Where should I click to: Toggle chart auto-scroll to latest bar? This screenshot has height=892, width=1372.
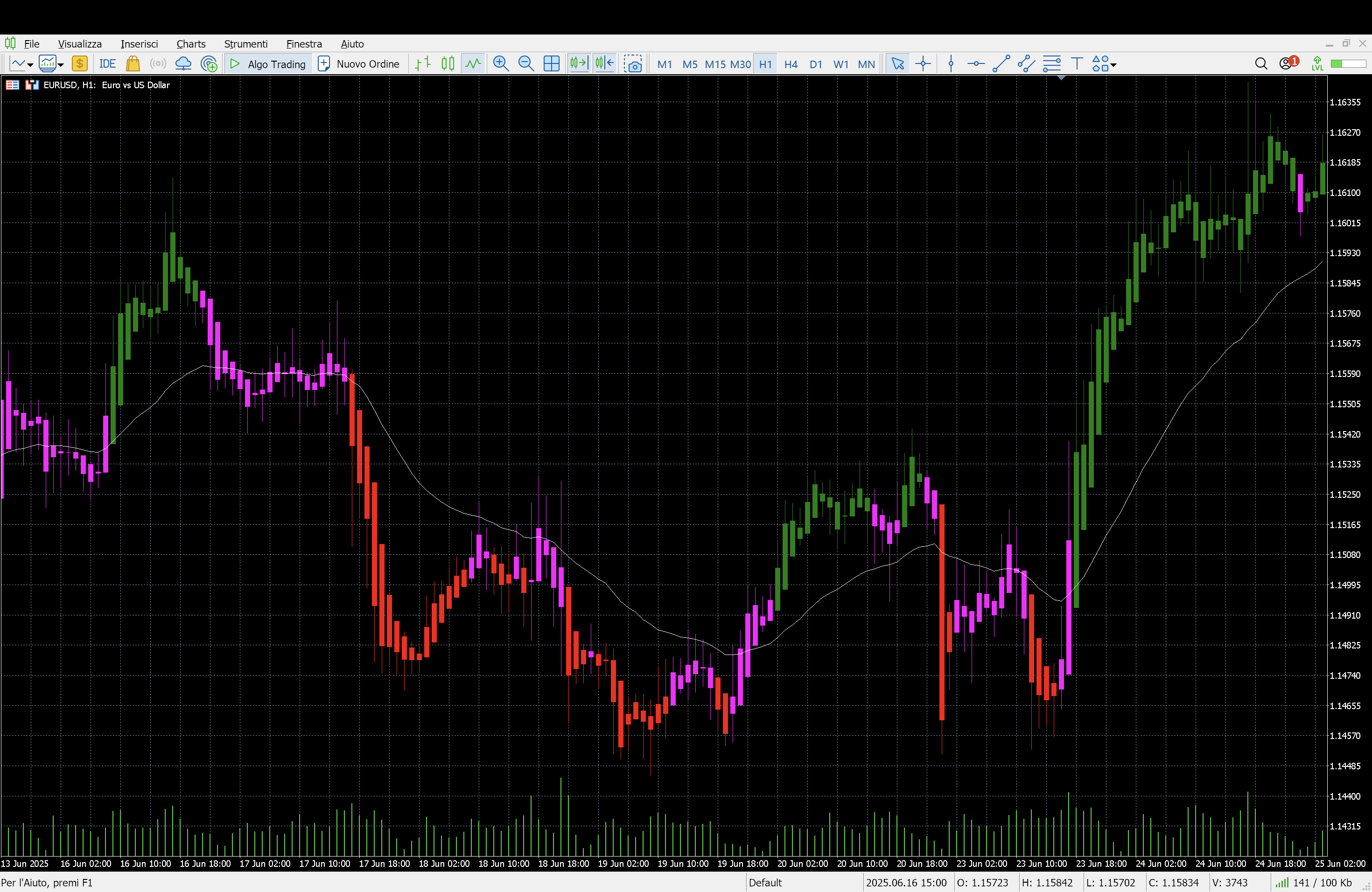(x=578, y=64)
